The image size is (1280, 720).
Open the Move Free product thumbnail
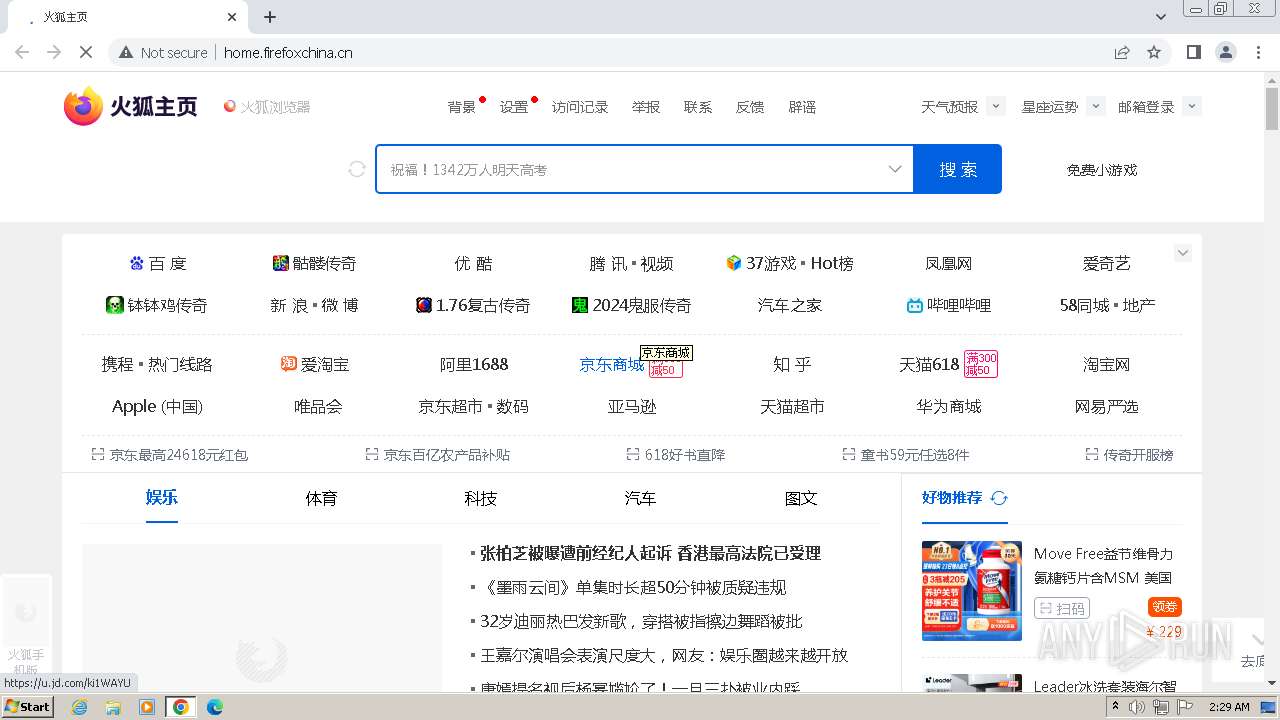pos(972,591)
